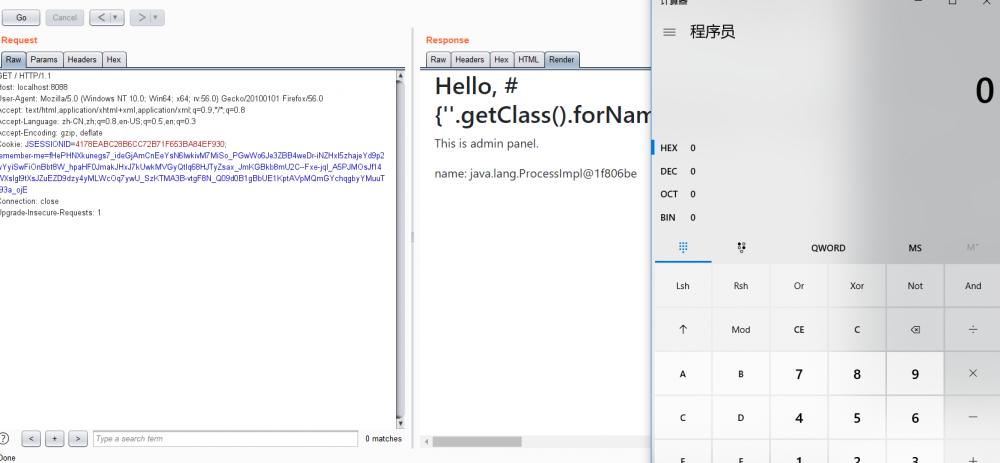Image resolution: width=1000 pixels, height=463 pixels.
Task: Click the up arrow shift key
Action: point(683,330)
